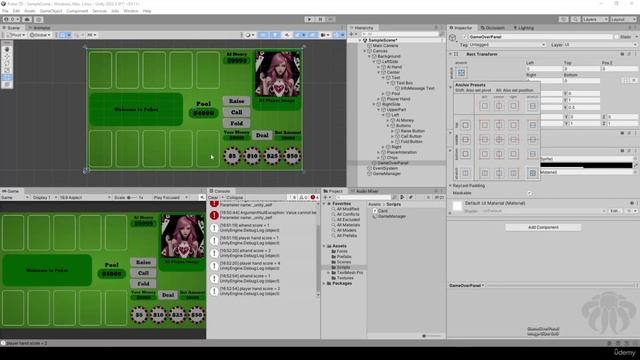This screenshot has height=360, width=640.
Task: Choose top-left anchor preset
Action: point(484,125)
